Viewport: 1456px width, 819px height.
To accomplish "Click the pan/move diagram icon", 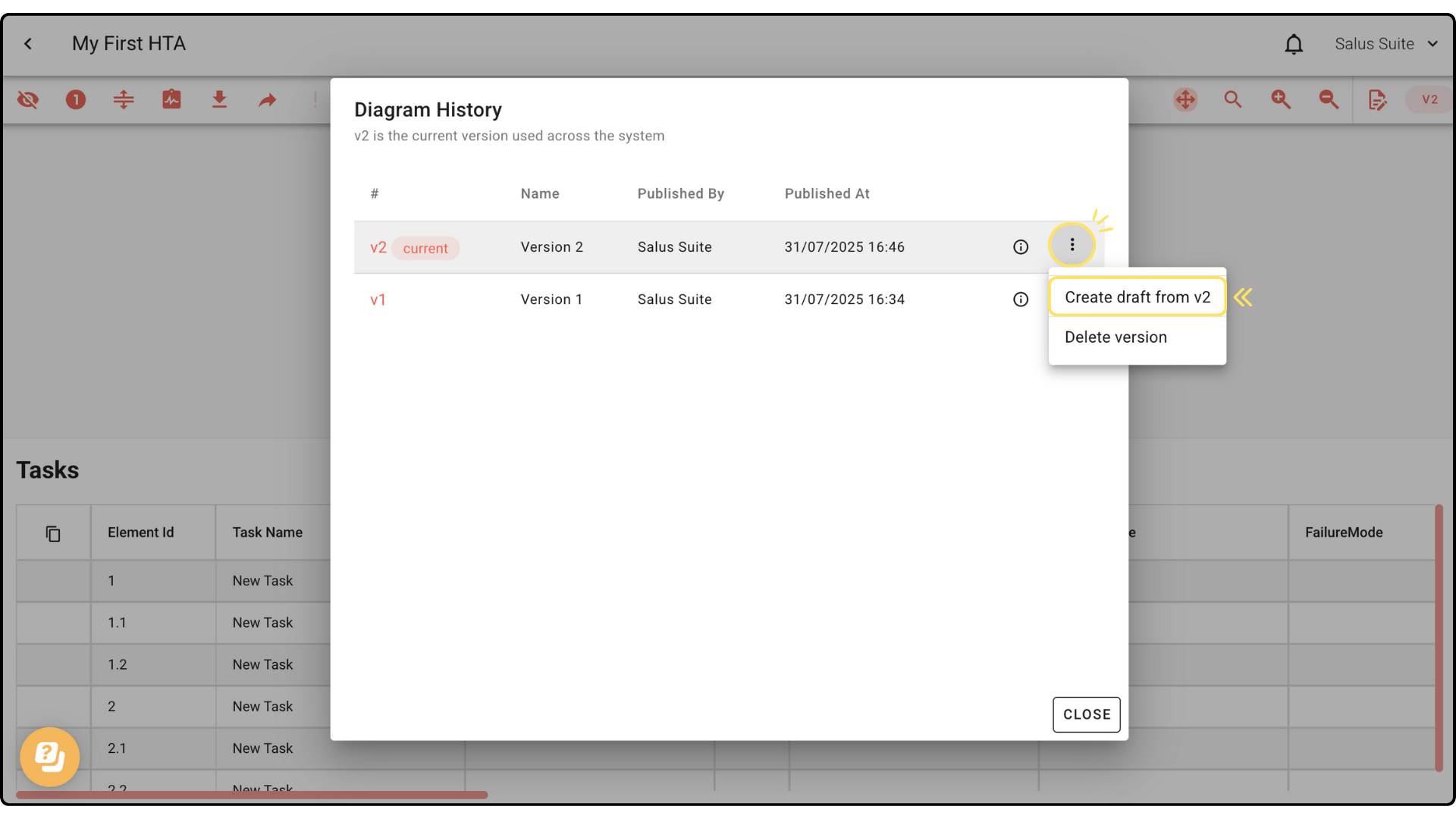I will (x=1185, y=99).
